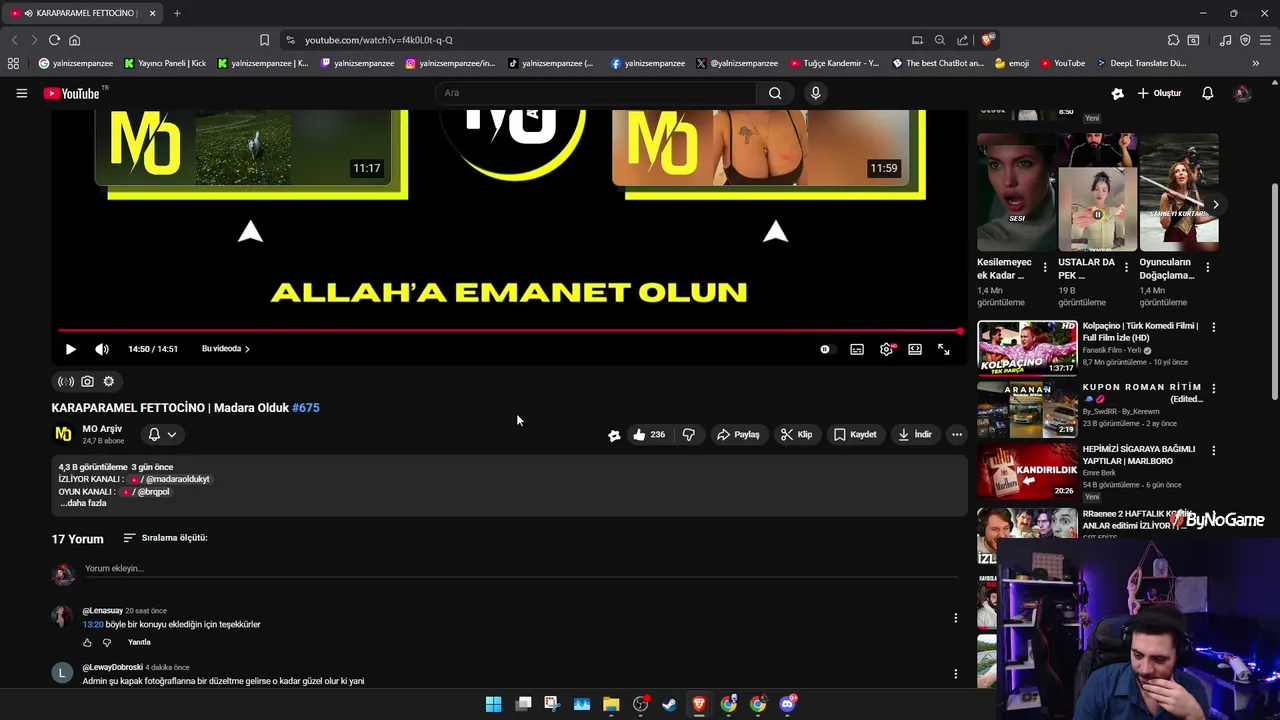This screenshot has width=1280, height=720.
Task: Jump to 13:20 timestamp in comment
Action: (93, 624)
